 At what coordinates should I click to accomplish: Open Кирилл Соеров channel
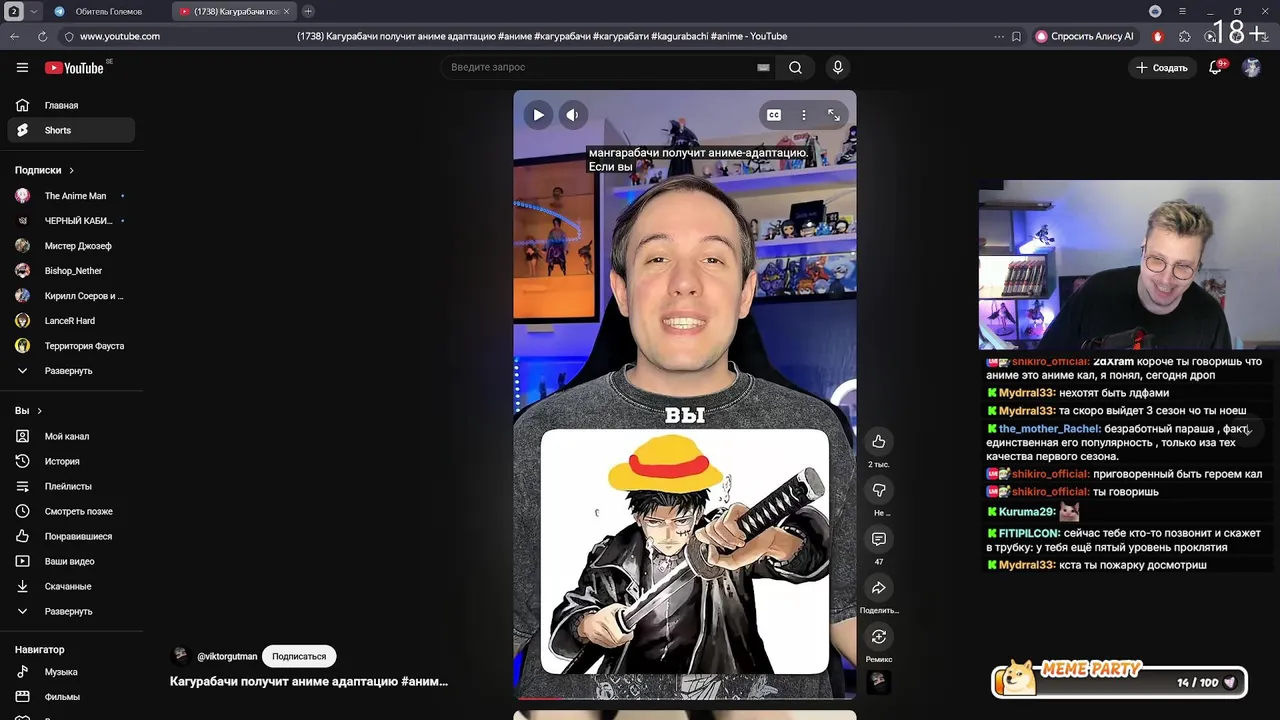pos(70,296)
